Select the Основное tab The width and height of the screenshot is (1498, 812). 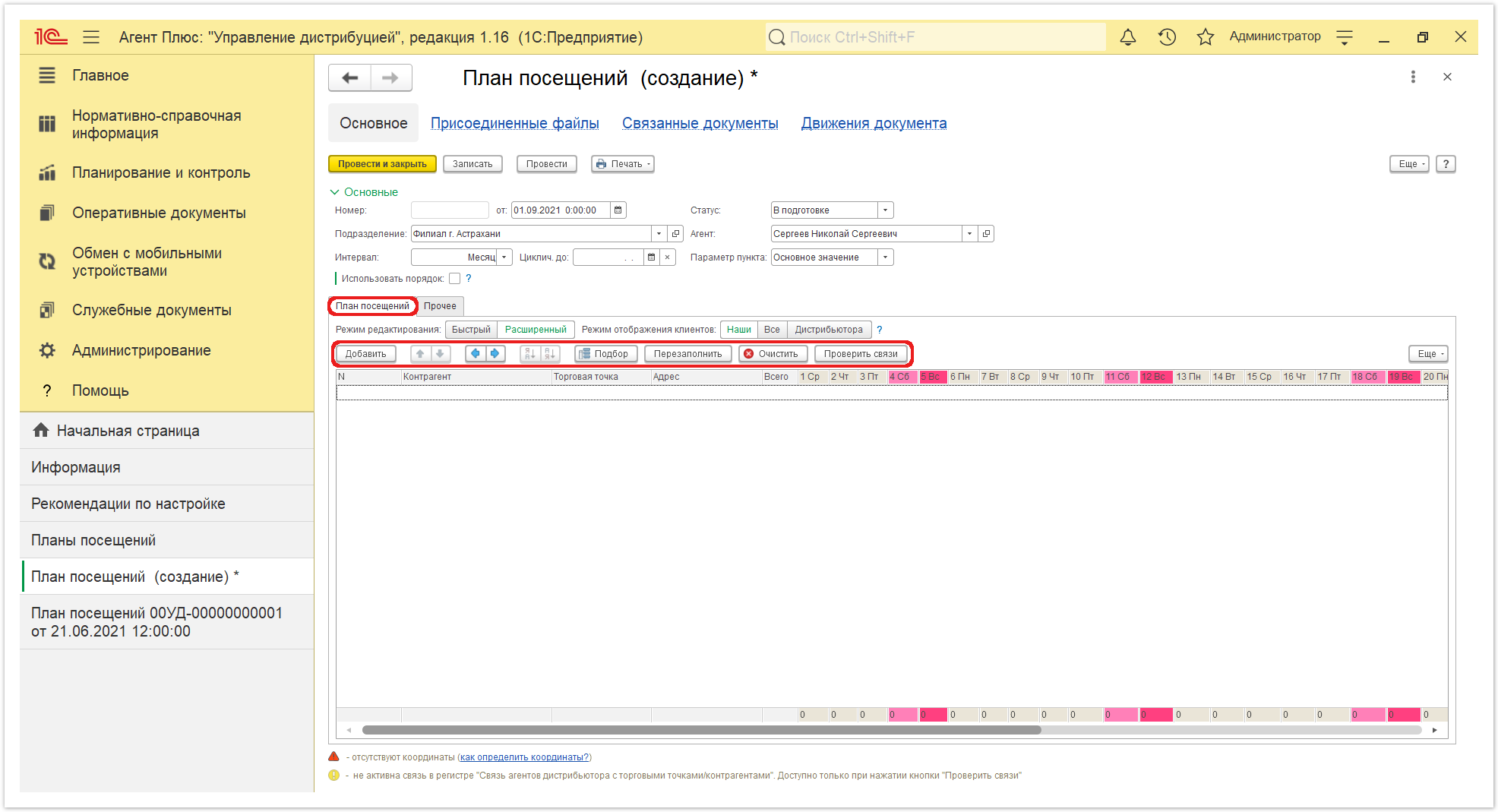[x=373, y=123]
